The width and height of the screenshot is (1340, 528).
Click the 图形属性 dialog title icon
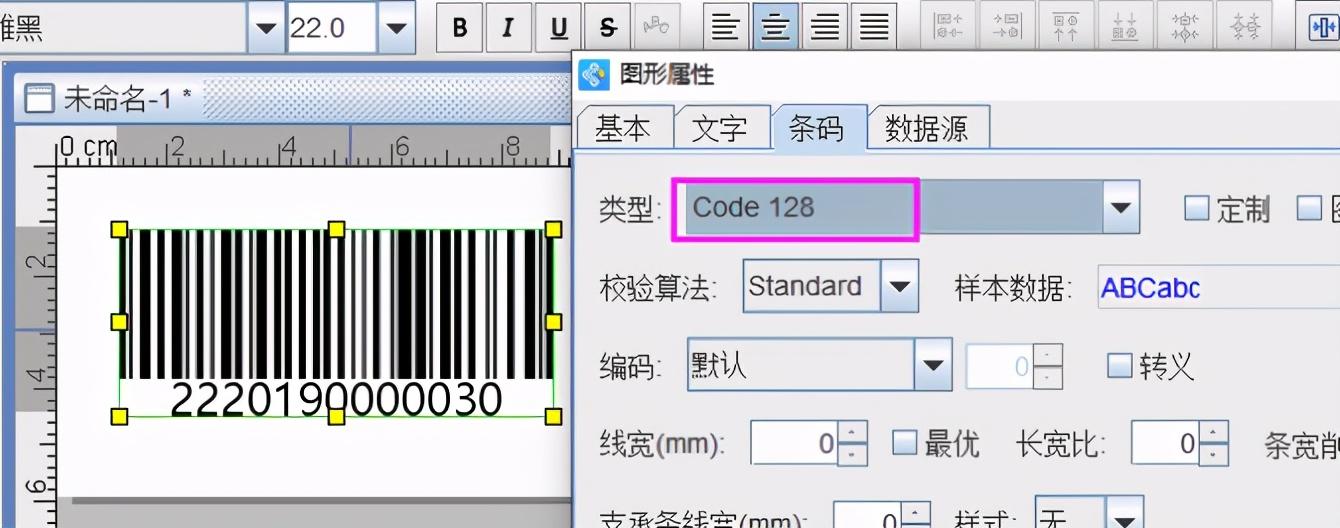click(x=594, y=75)
